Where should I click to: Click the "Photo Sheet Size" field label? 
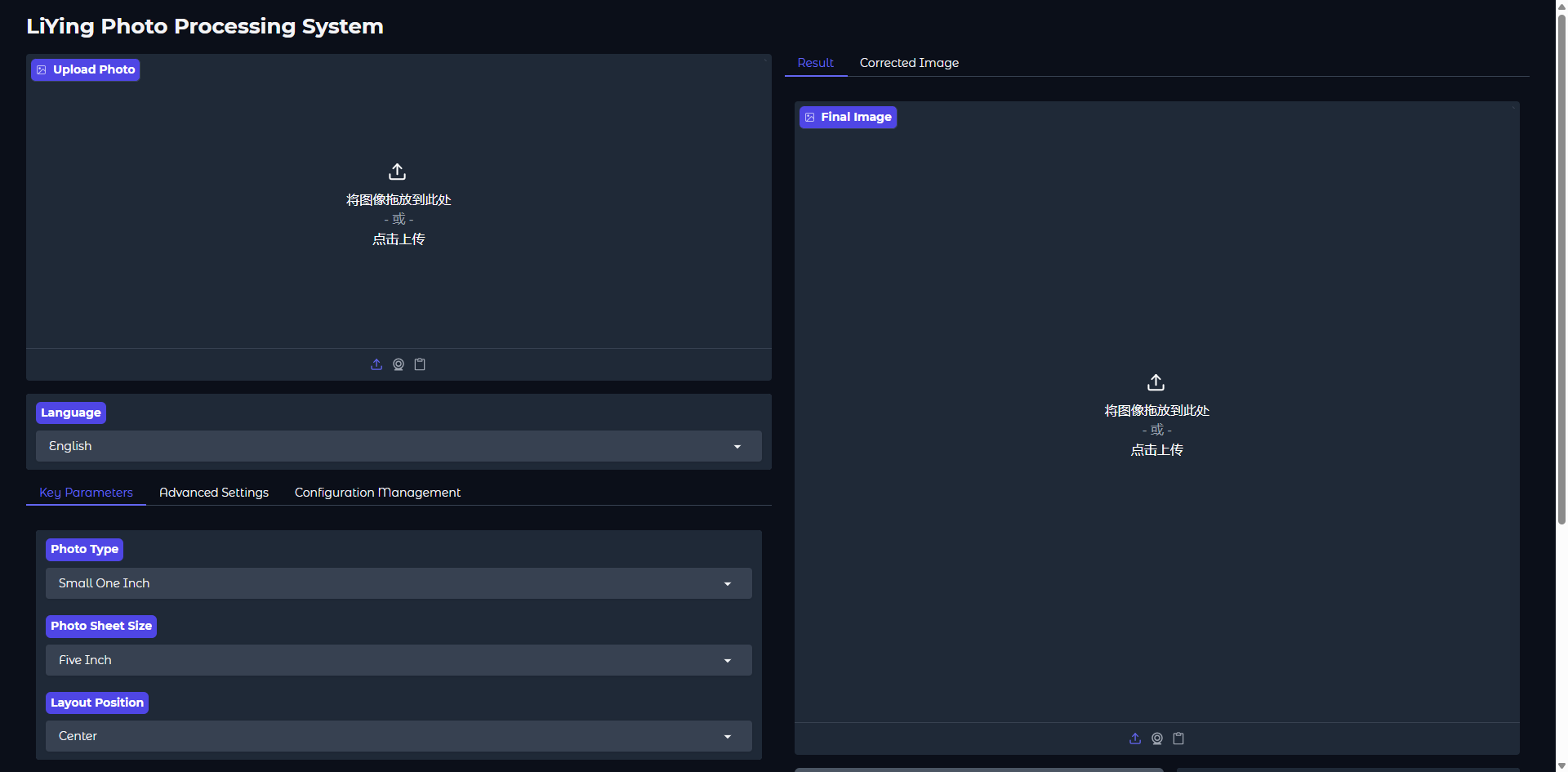(x=101, y=626)
